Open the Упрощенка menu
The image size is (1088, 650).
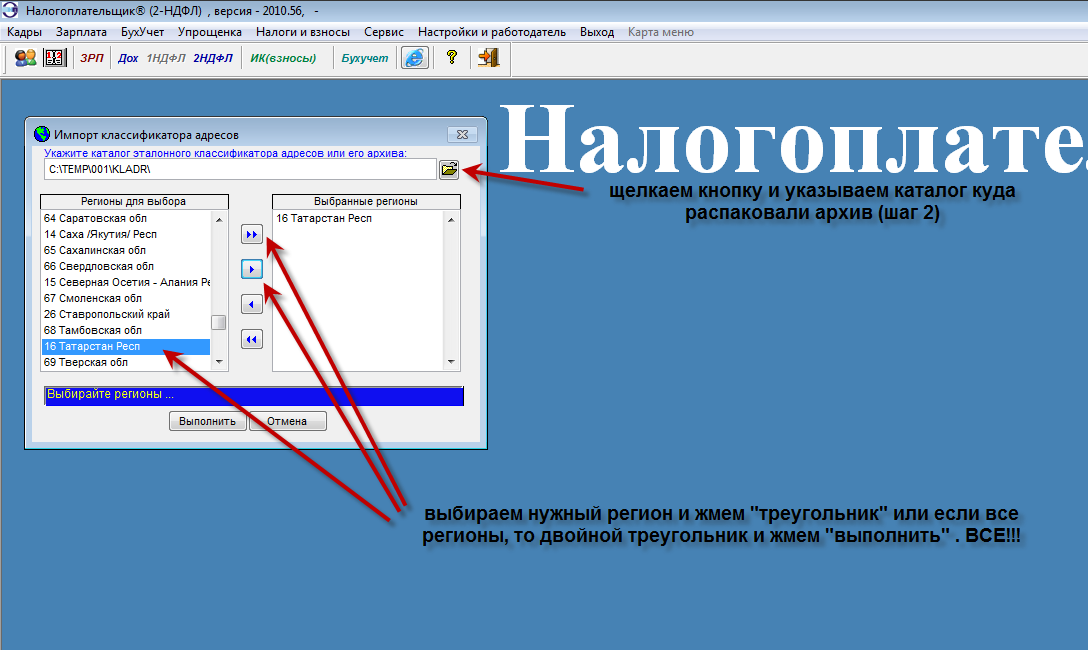click(x=210, y=32)
